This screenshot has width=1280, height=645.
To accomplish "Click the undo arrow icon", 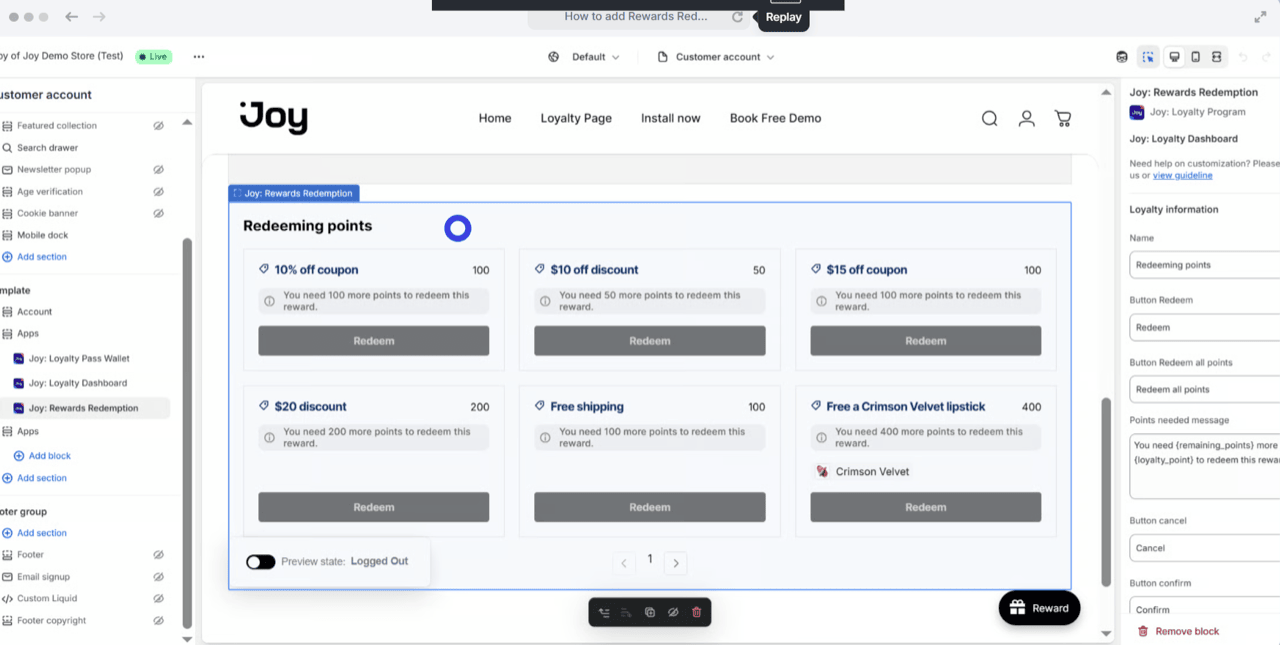I will coord(1243,57).
